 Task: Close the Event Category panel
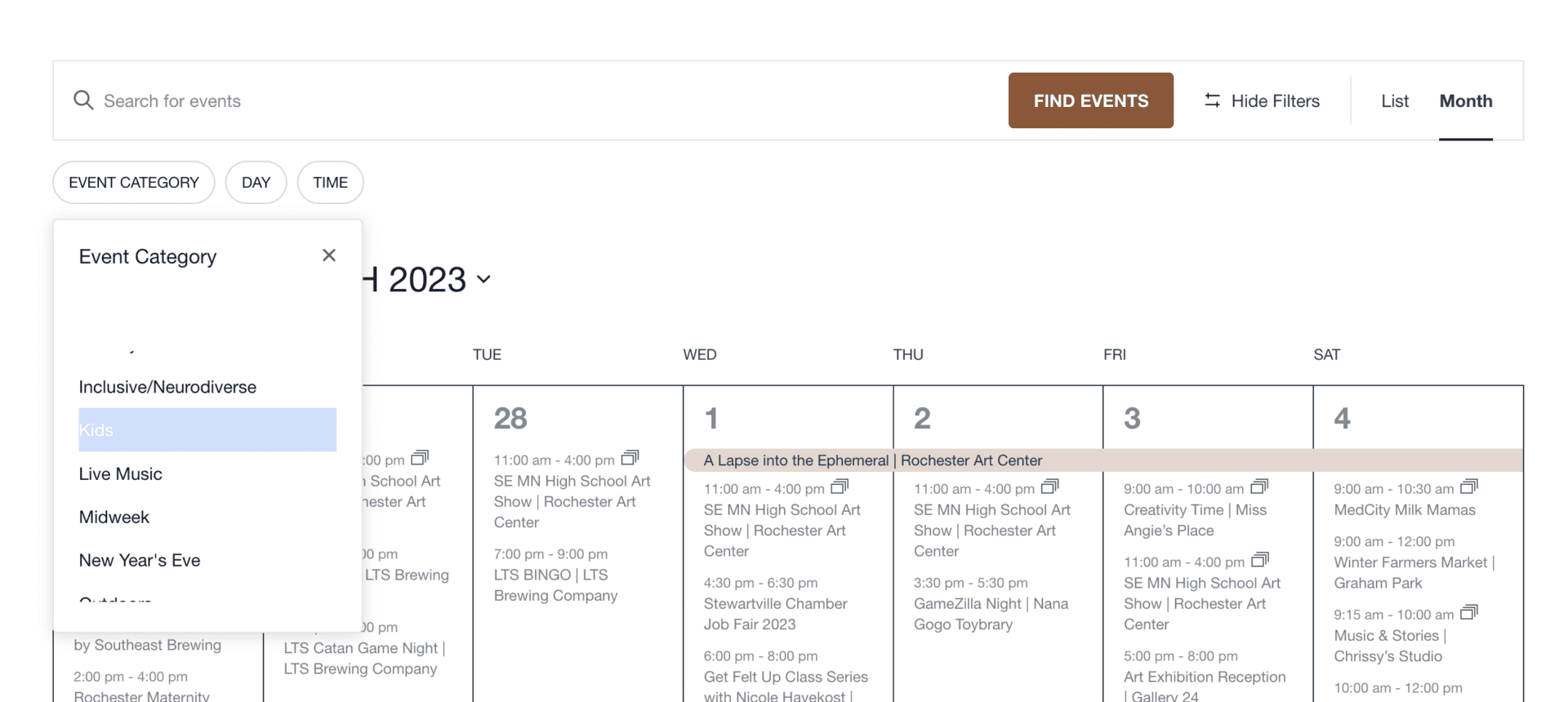(x=329, y=255)
